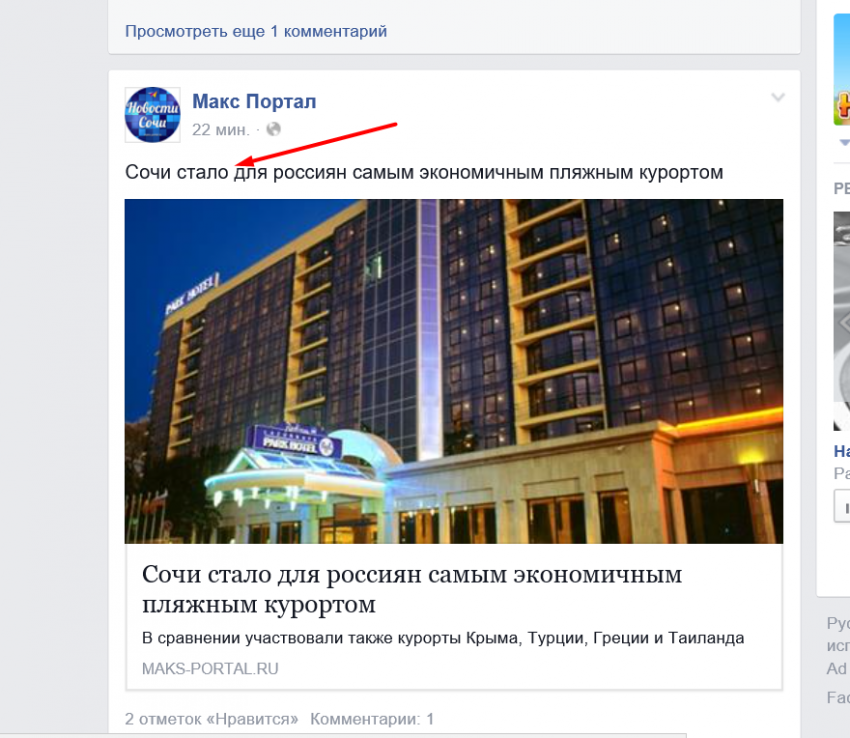
Task: Click the post text Сочи стало для россиян
Action: (424, 172)
